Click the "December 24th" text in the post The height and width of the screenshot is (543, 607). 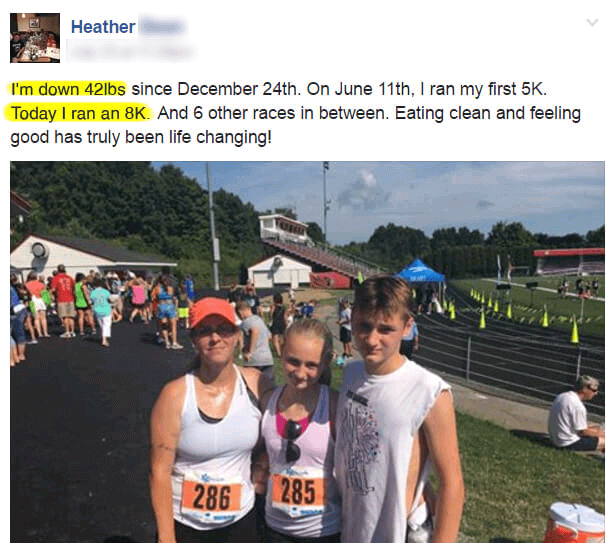(x=238, y=89)
